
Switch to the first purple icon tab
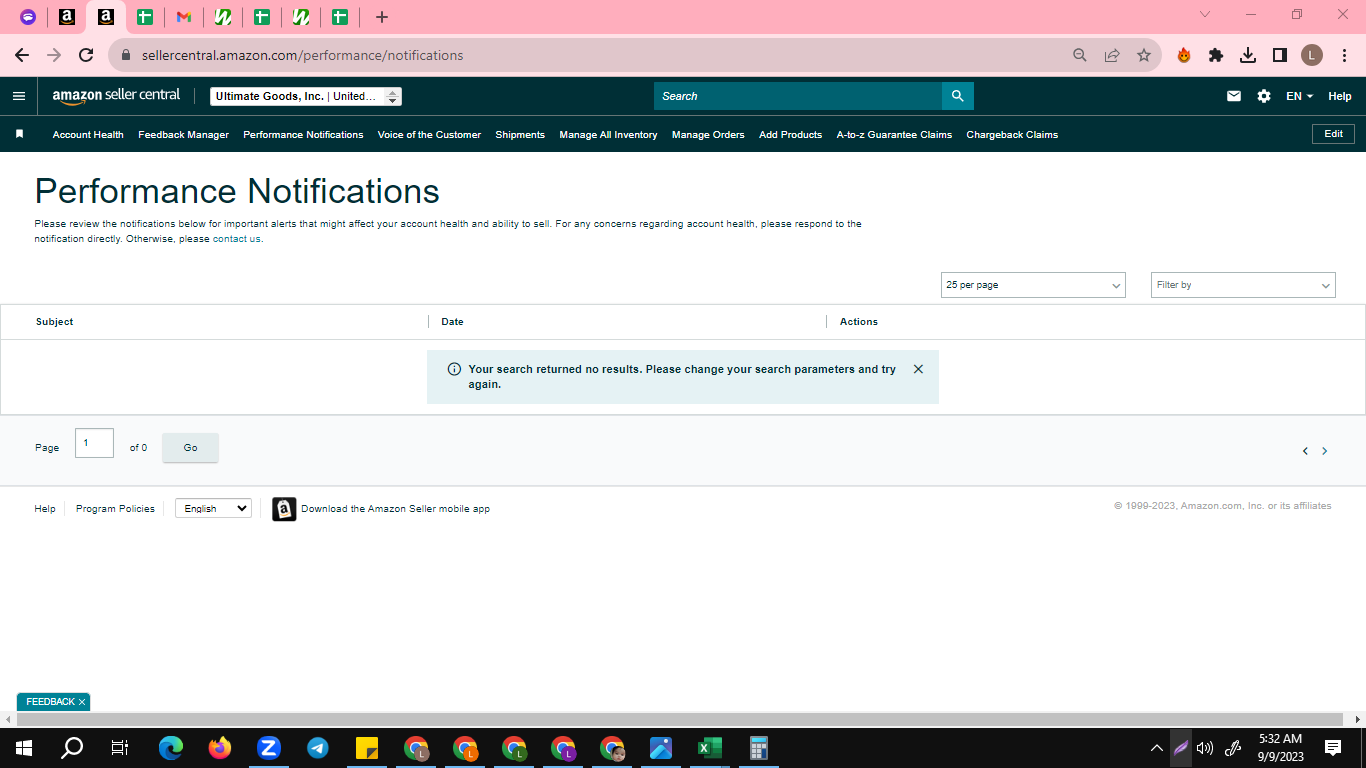[28, 17]
